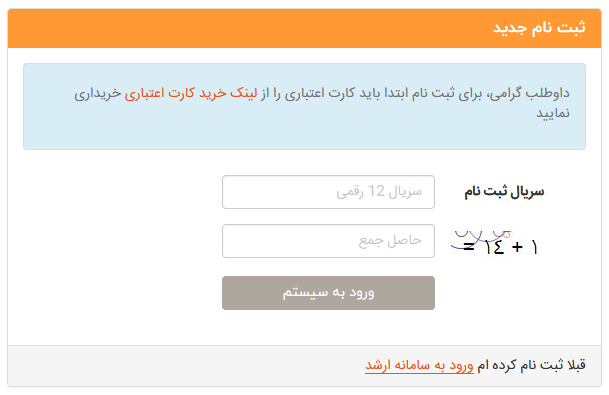Open the لینک خرید کارت اعتباری link
This screenshot has height=395, width=609.
[191, 93]
